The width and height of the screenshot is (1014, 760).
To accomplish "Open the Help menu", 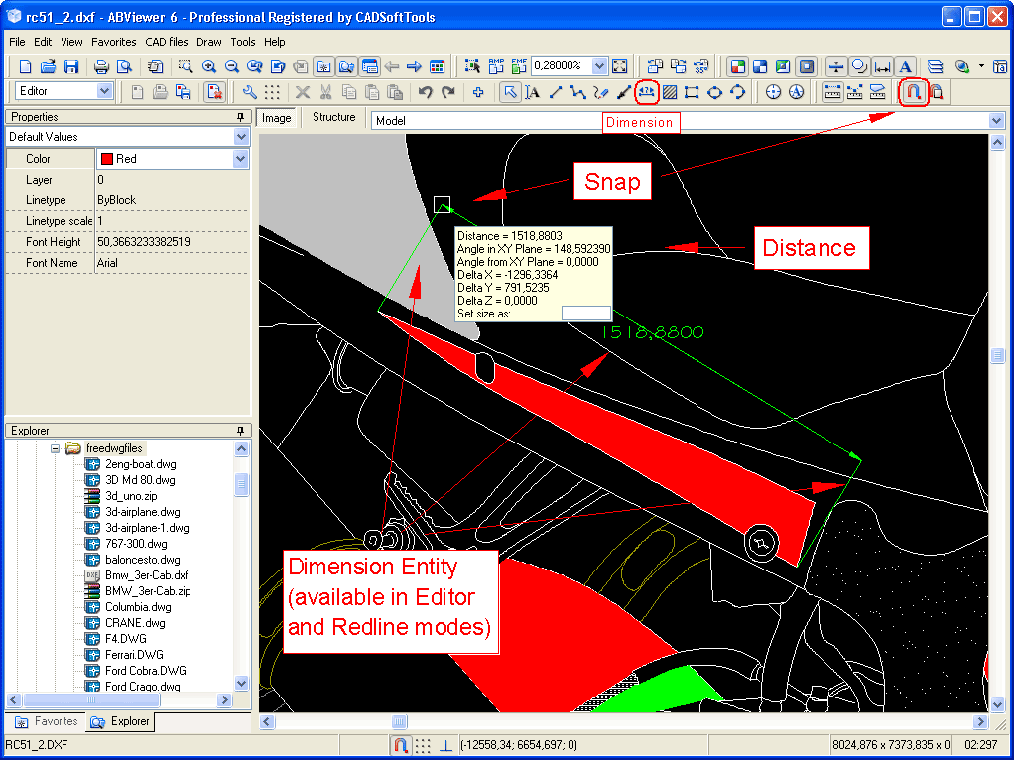I will (275, 42).
